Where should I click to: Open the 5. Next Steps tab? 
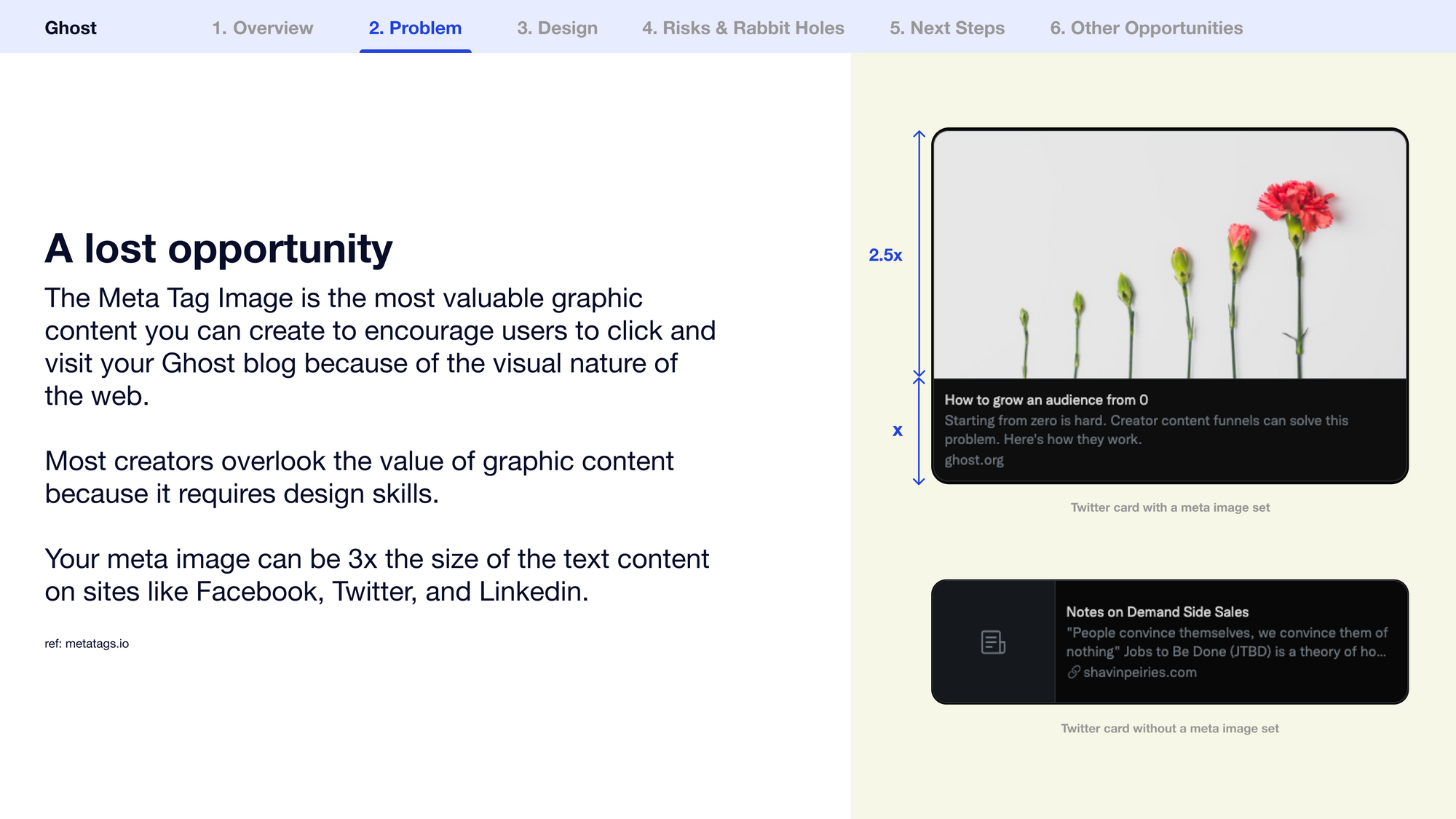click(947, 28)
